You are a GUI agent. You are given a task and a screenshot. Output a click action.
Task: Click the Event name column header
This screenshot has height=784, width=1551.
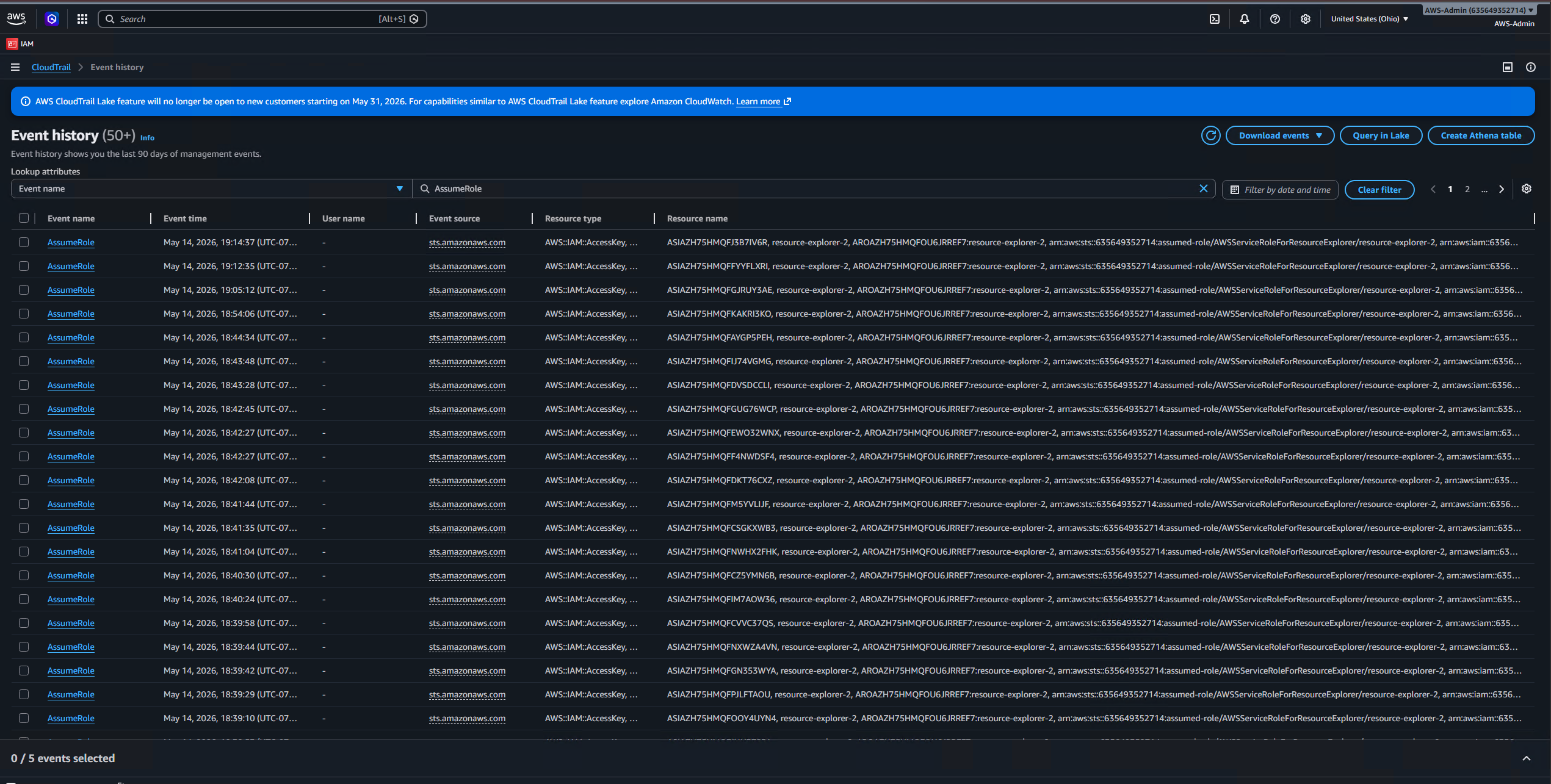(x=71, y=218)
